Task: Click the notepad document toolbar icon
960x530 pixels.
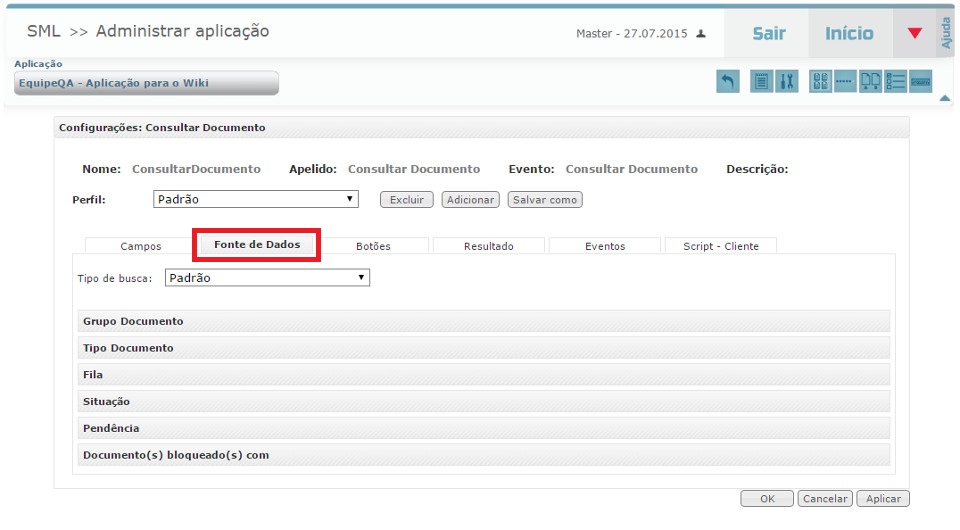Action: [x=761, y=82]
